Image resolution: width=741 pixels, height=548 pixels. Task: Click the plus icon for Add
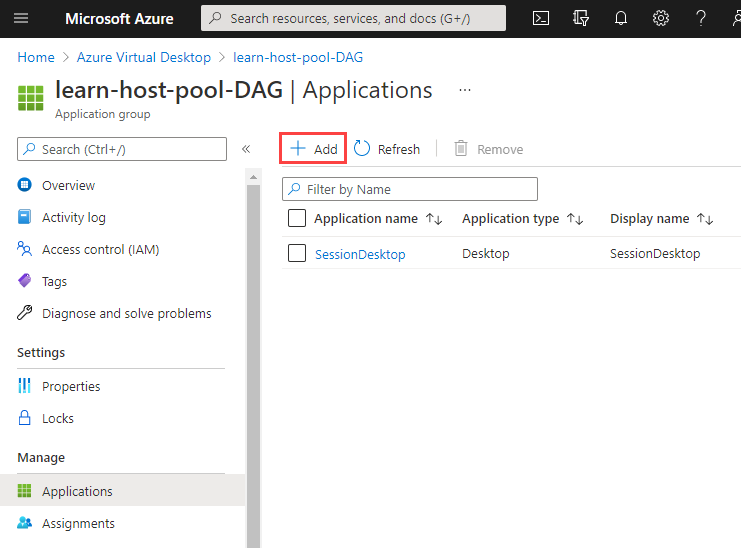[x=298, y=148]
